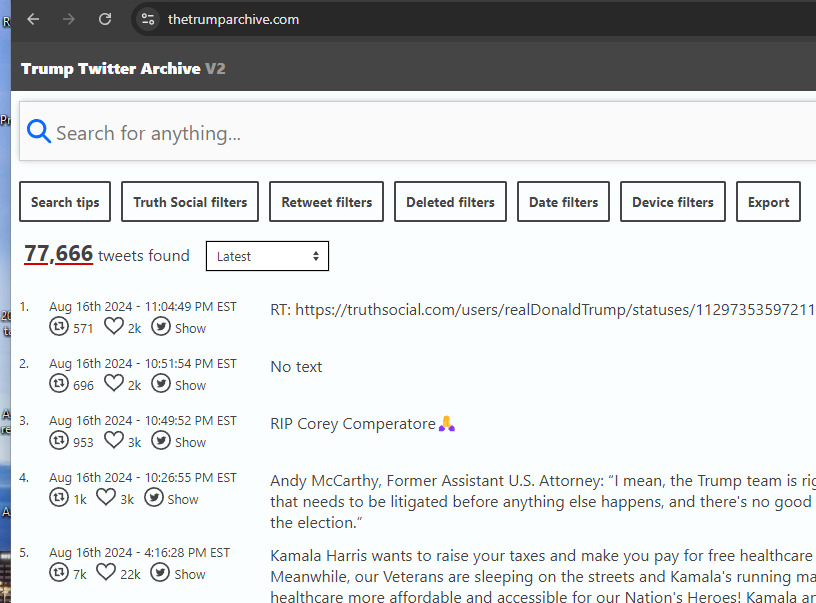Click the 953 retweet count
Viewport: 816px width, 603px height.
(x=83, y=443)
